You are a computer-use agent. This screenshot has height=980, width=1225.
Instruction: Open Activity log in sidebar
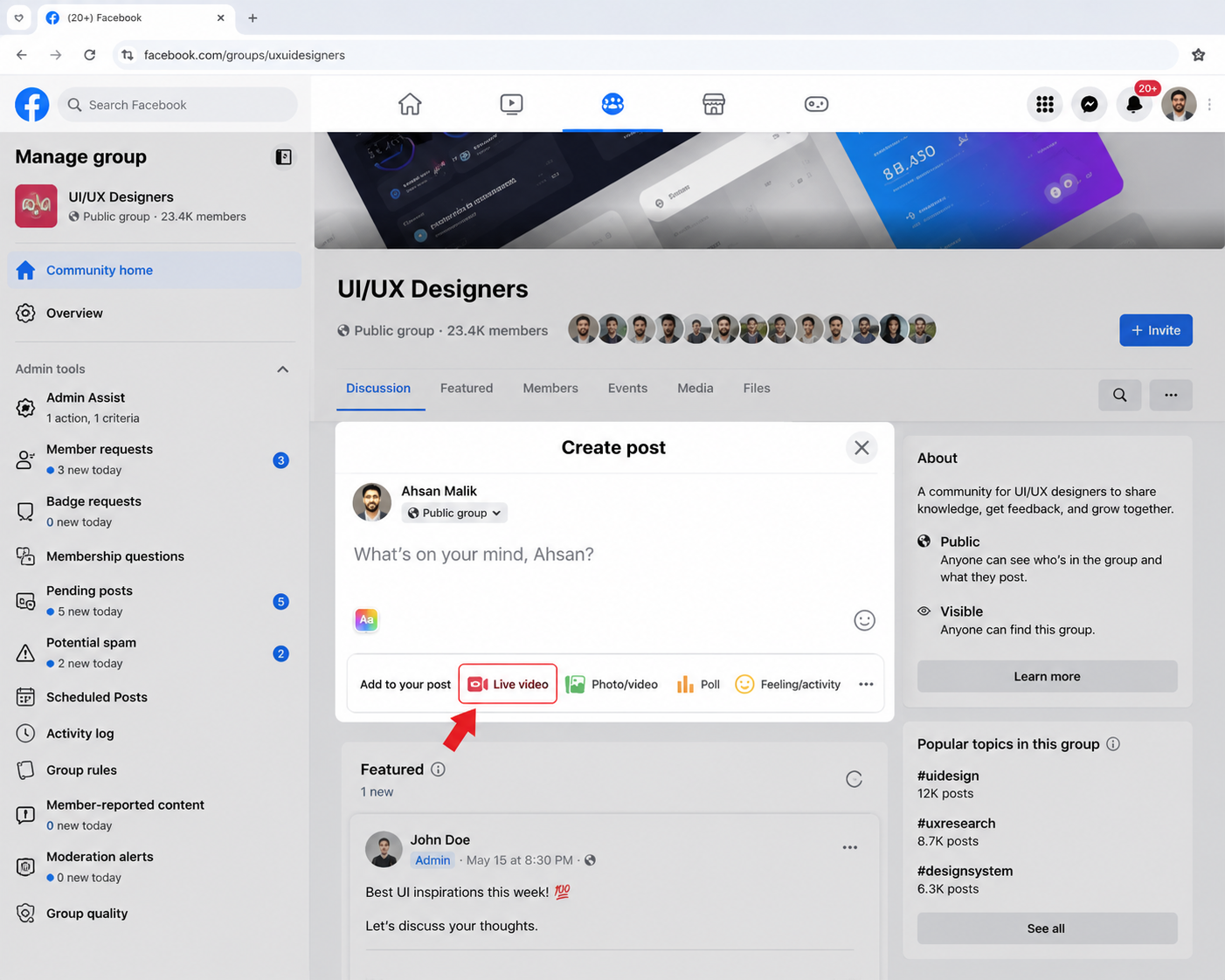click(x=155, y=734)
